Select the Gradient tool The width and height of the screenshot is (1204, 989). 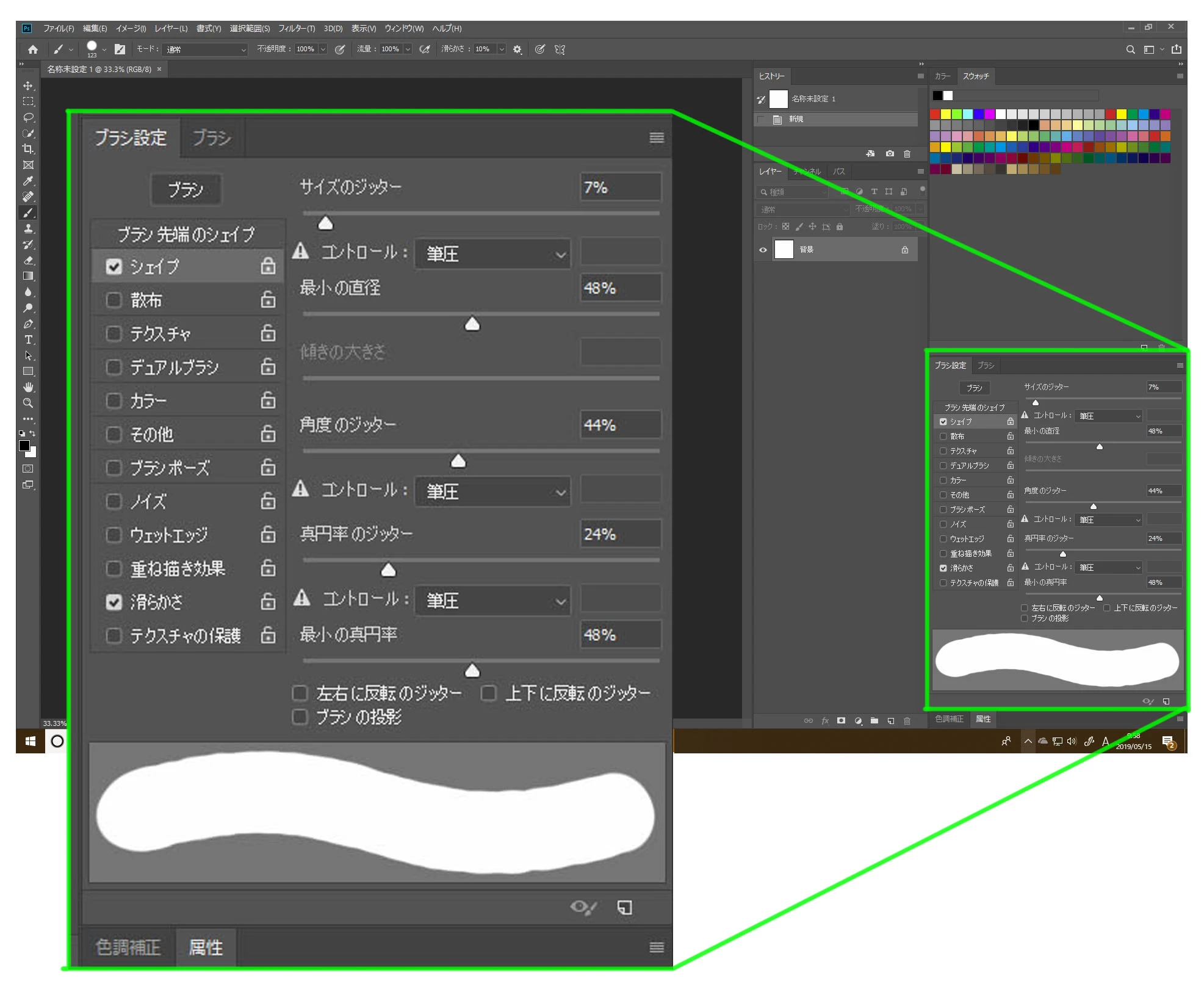28,276
